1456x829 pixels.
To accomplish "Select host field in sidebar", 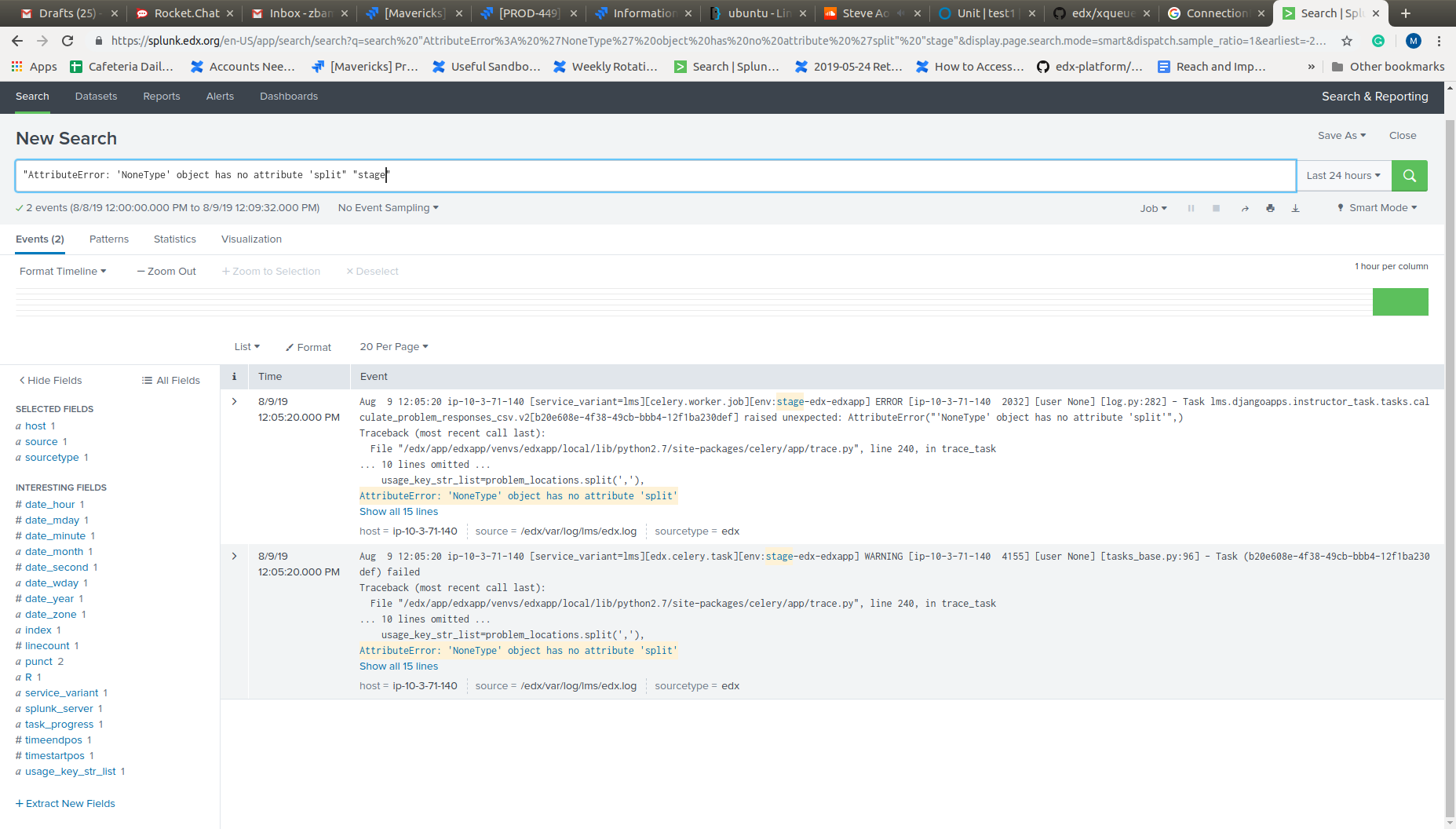I will point(35,426).
